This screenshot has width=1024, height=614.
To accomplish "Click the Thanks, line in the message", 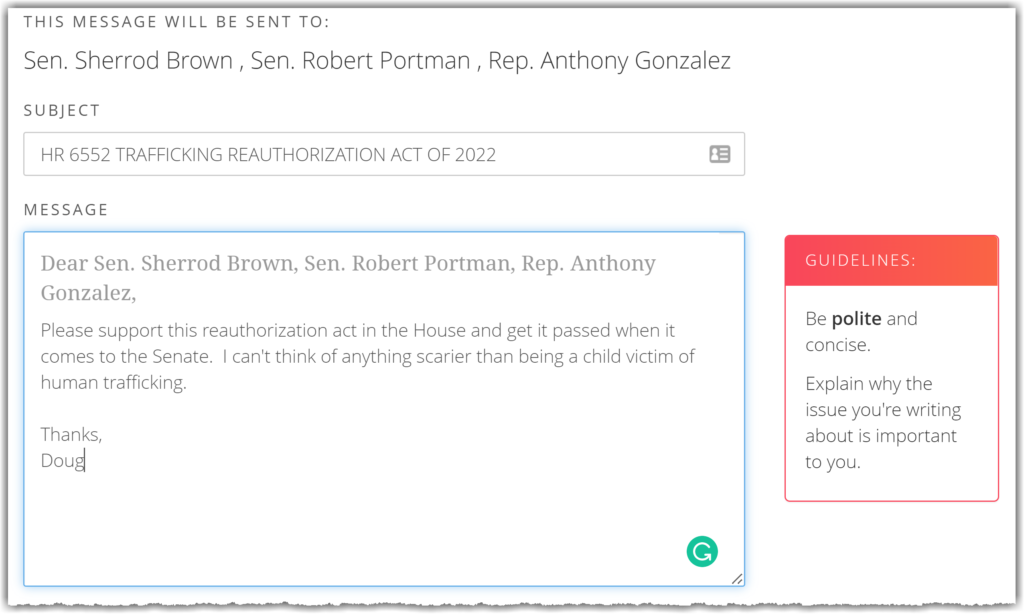I will 71,435.
